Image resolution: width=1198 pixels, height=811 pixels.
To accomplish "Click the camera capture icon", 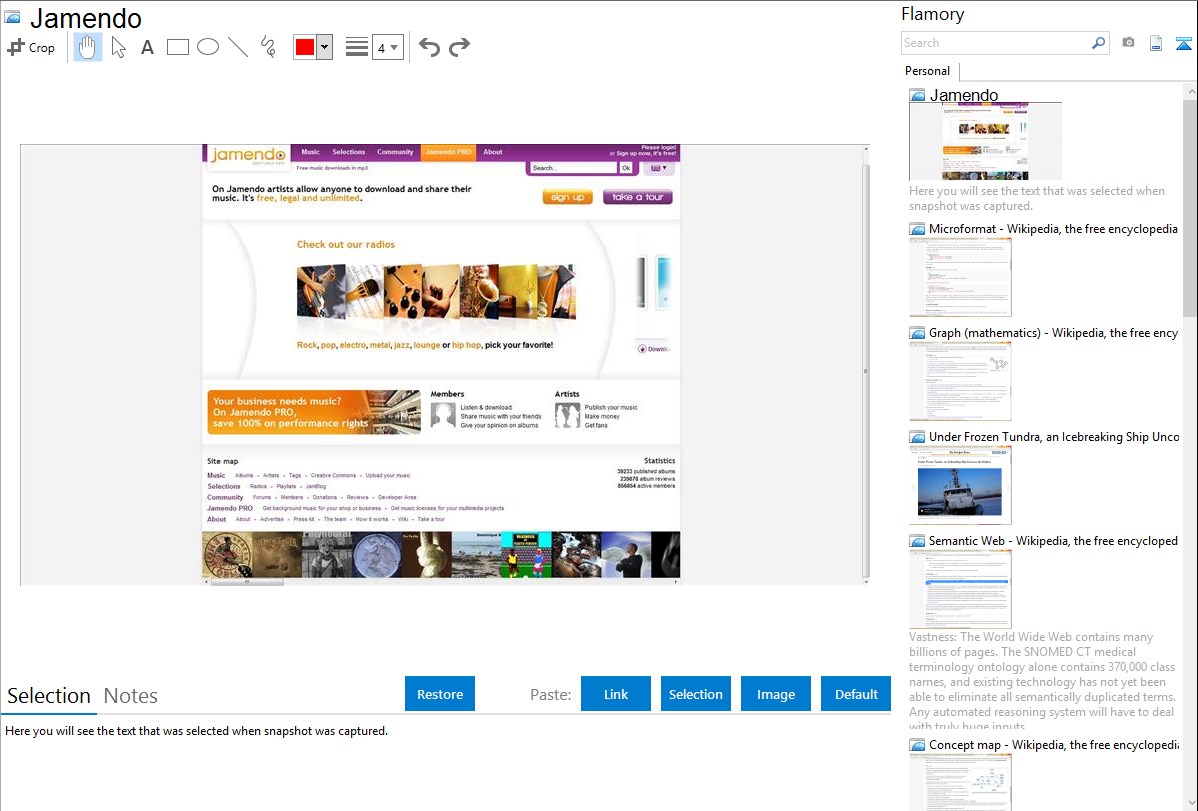I will pos(1128,43).
